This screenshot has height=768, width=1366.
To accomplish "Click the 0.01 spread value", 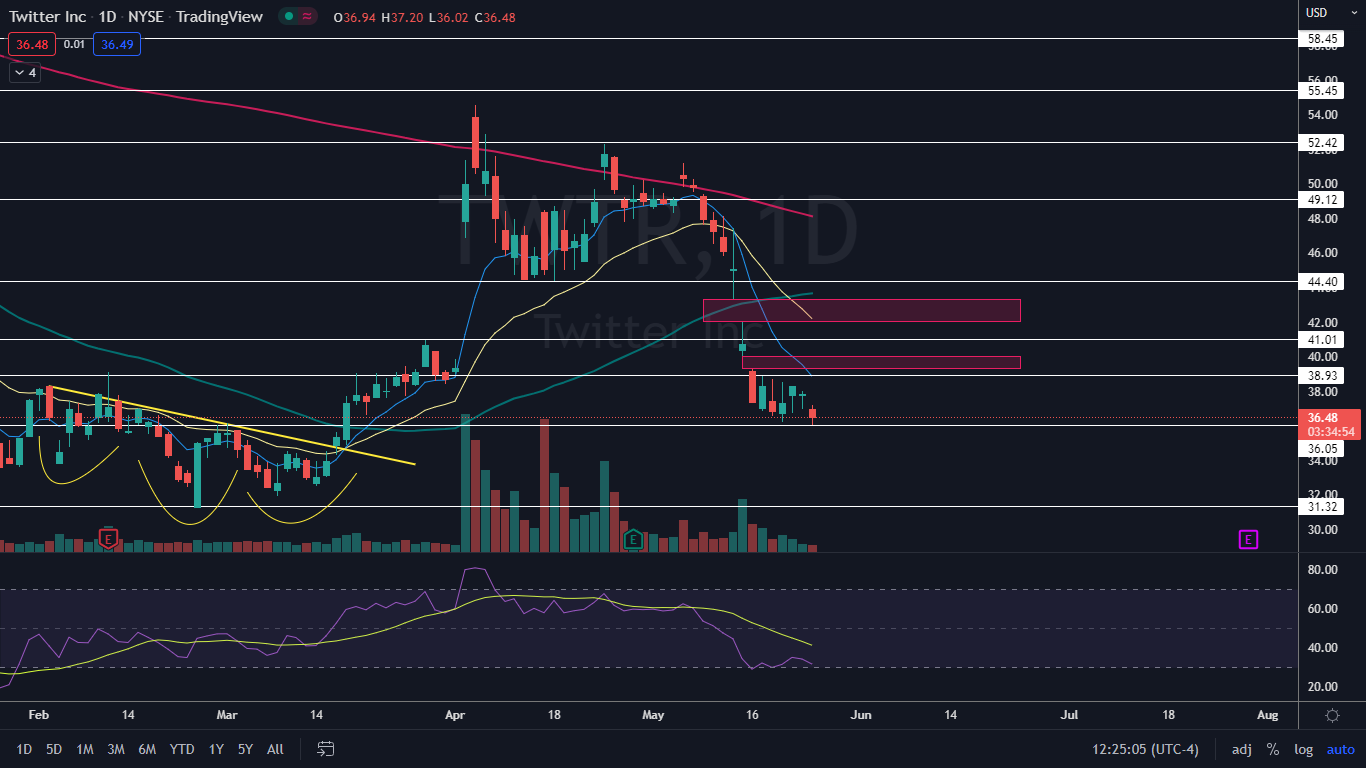I will tap(74, 44).
